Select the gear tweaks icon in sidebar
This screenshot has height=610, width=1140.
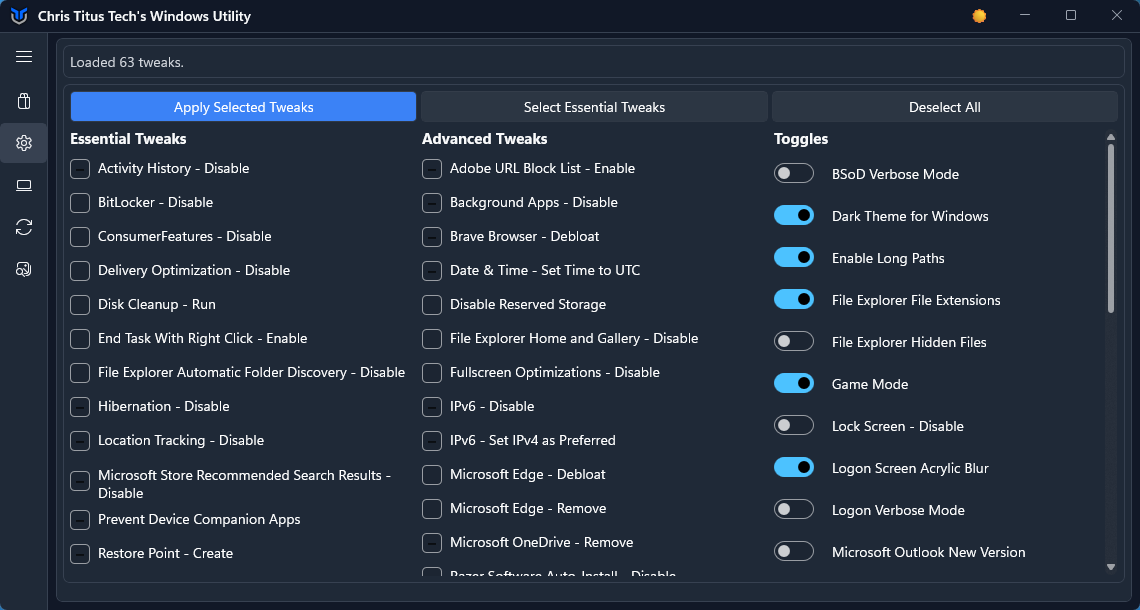[24, 143]
